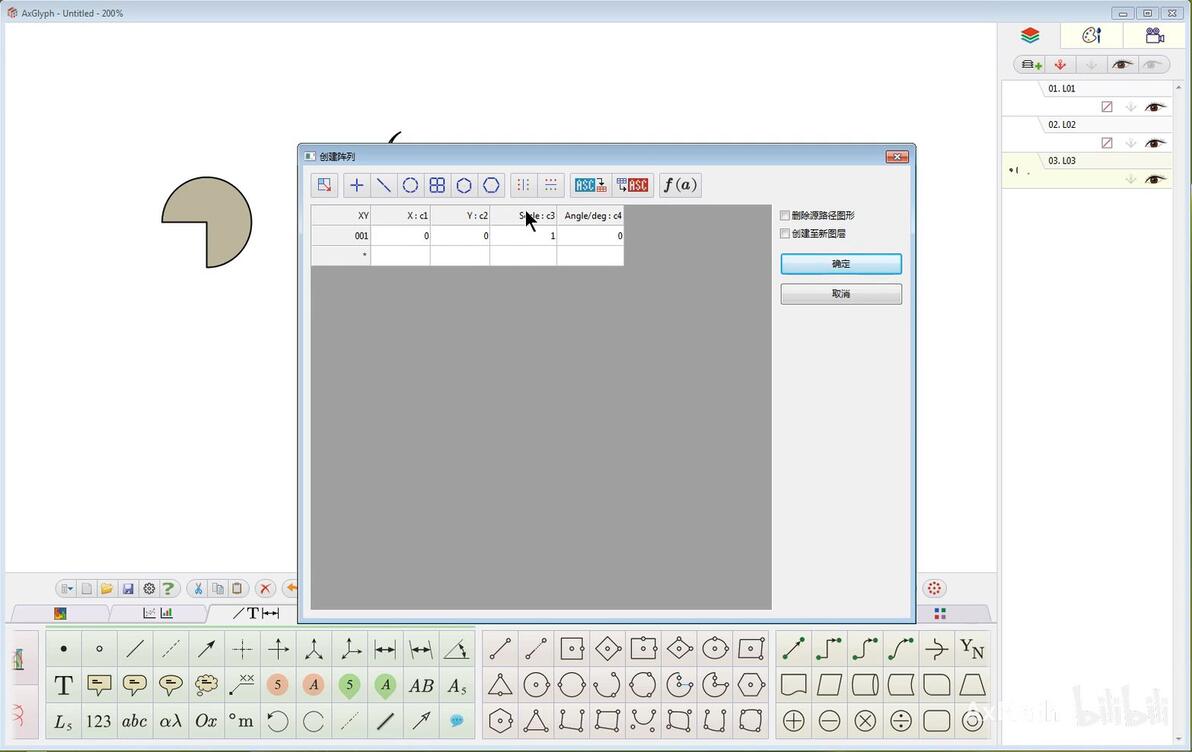Switch to the video camera tab

pyautogui.click(x=1154, y=36)
